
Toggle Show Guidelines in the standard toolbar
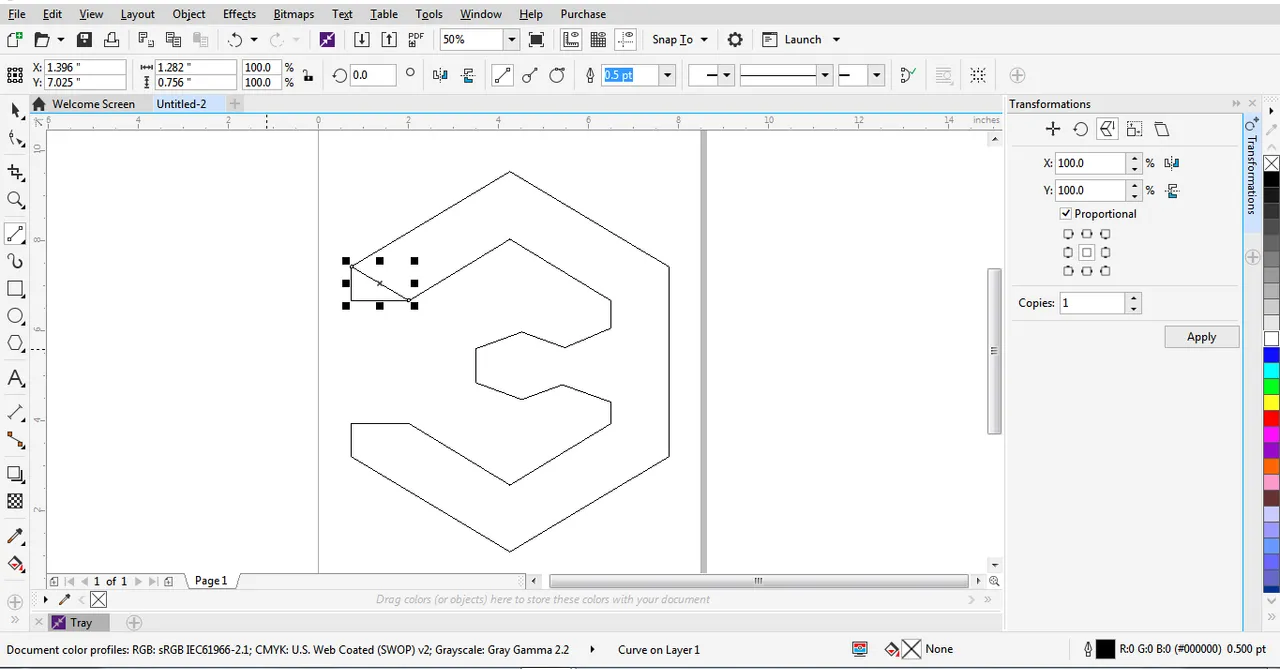coord(626,40)
